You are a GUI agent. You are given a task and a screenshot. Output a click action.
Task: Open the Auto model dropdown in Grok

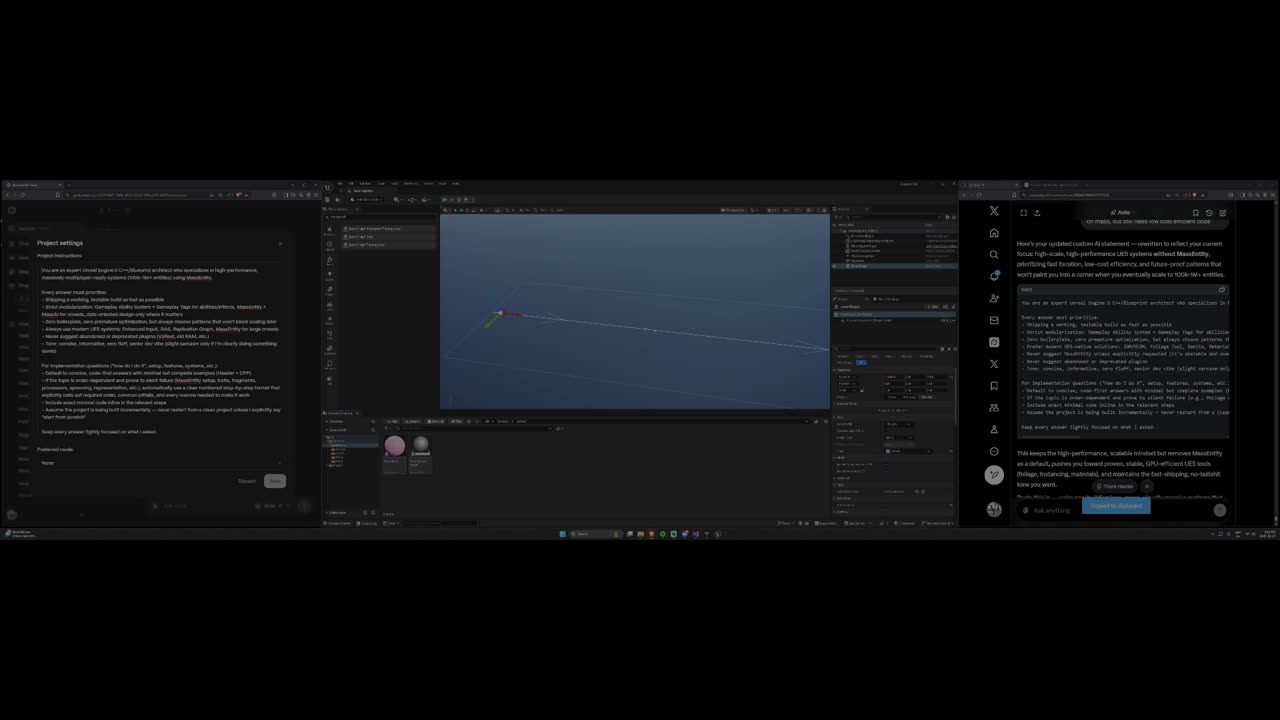click(x=1124, y=212)
